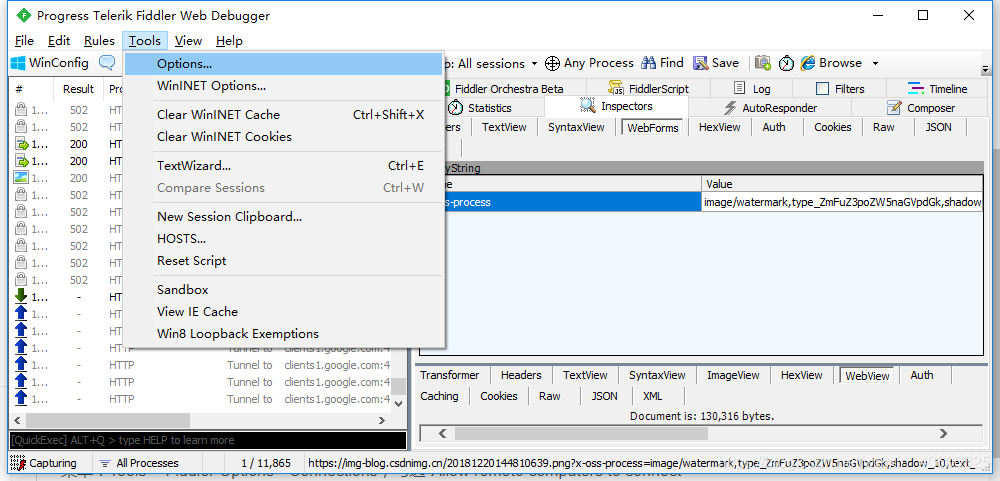Image resolution: width=1000 pixels, height=481 pixels.
Task: Open the response Caching tab
Action: tap(439, 396)
